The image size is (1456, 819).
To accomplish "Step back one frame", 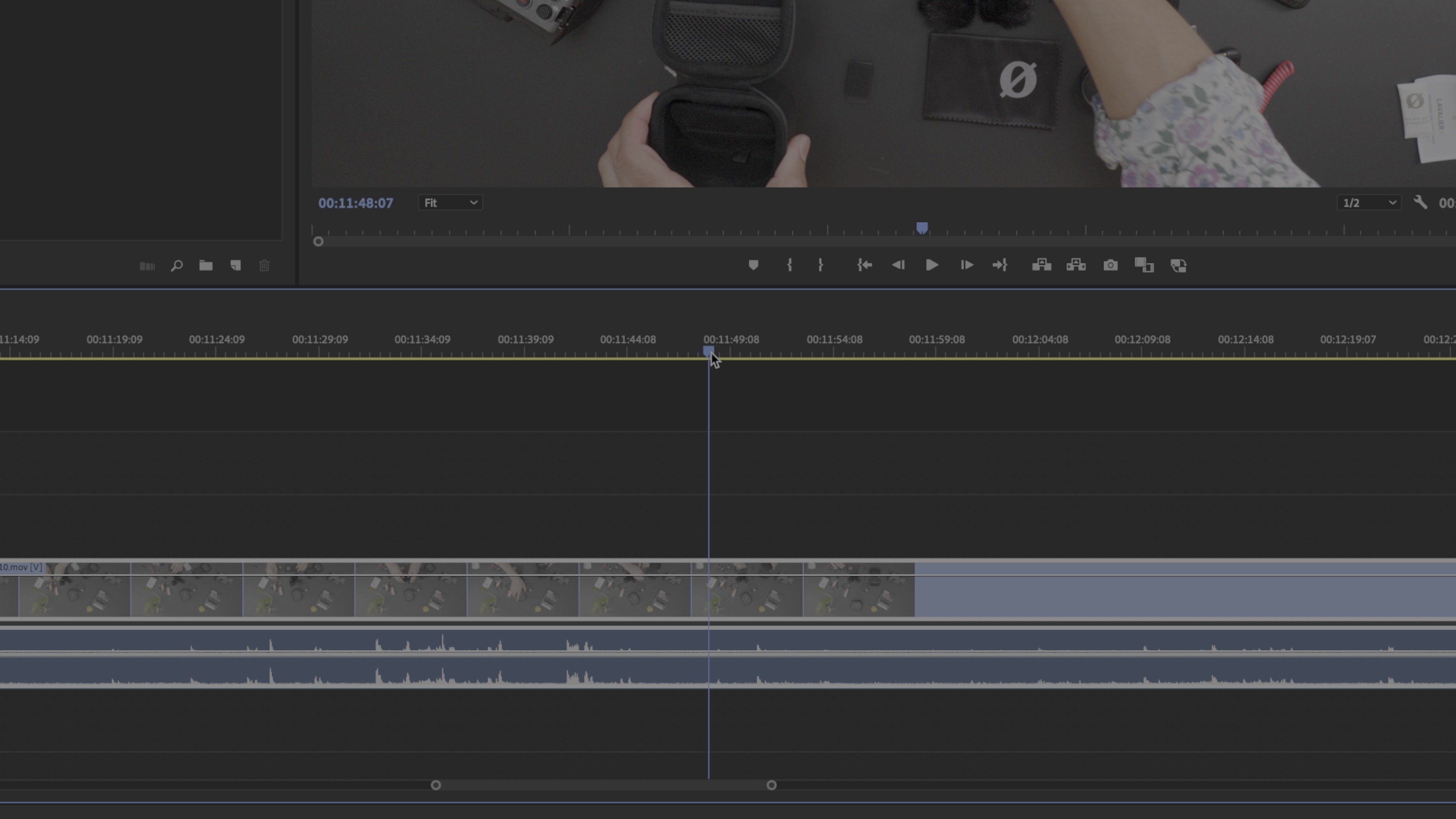I will tap(899, 265).
